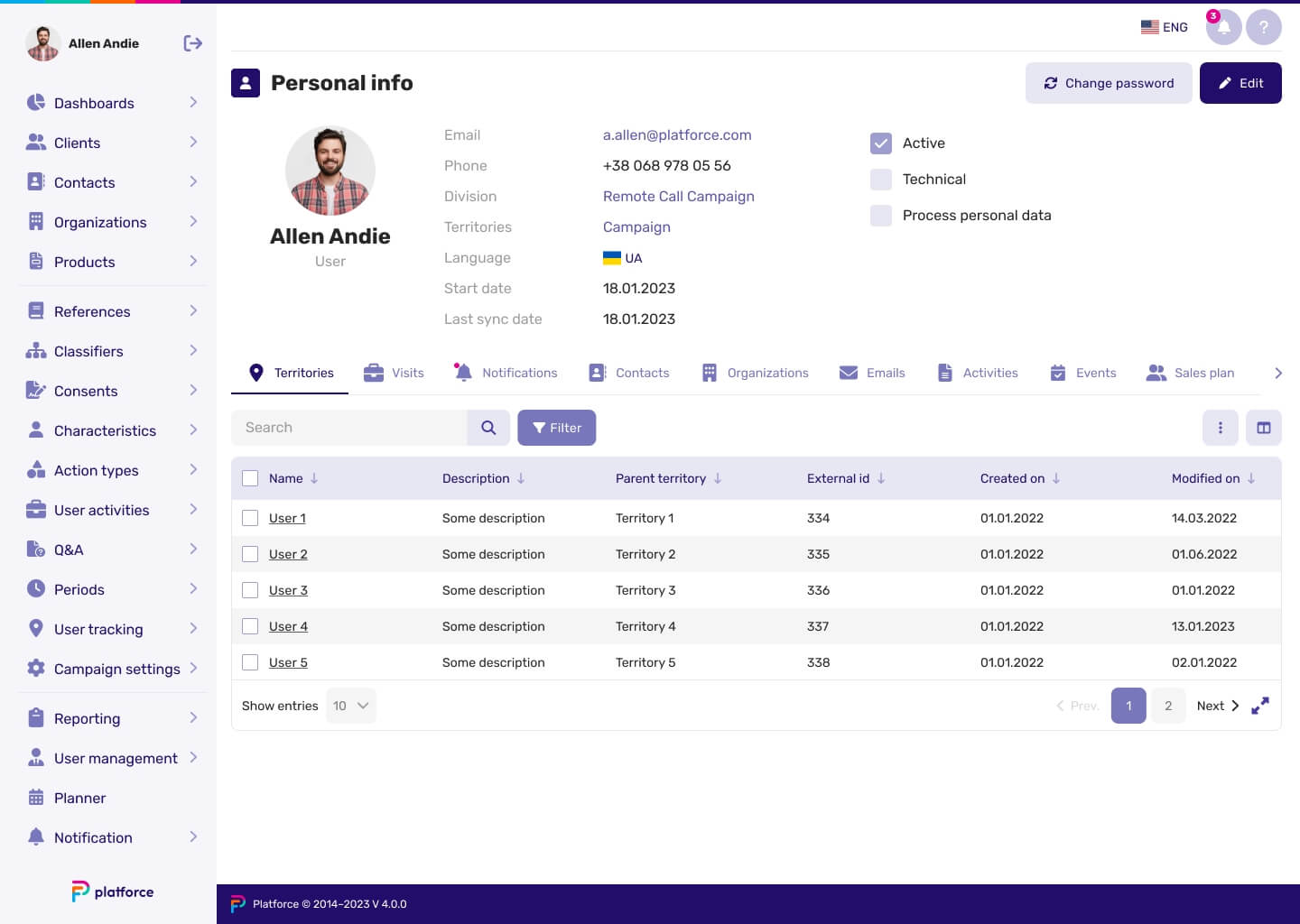
Task: Check the User 3 row checkbox
Action: [250, 590]
